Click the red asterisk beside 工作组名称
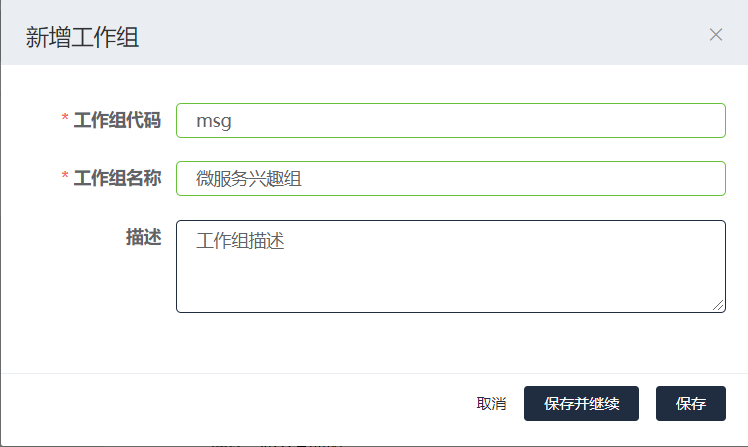 click(65, 178)
